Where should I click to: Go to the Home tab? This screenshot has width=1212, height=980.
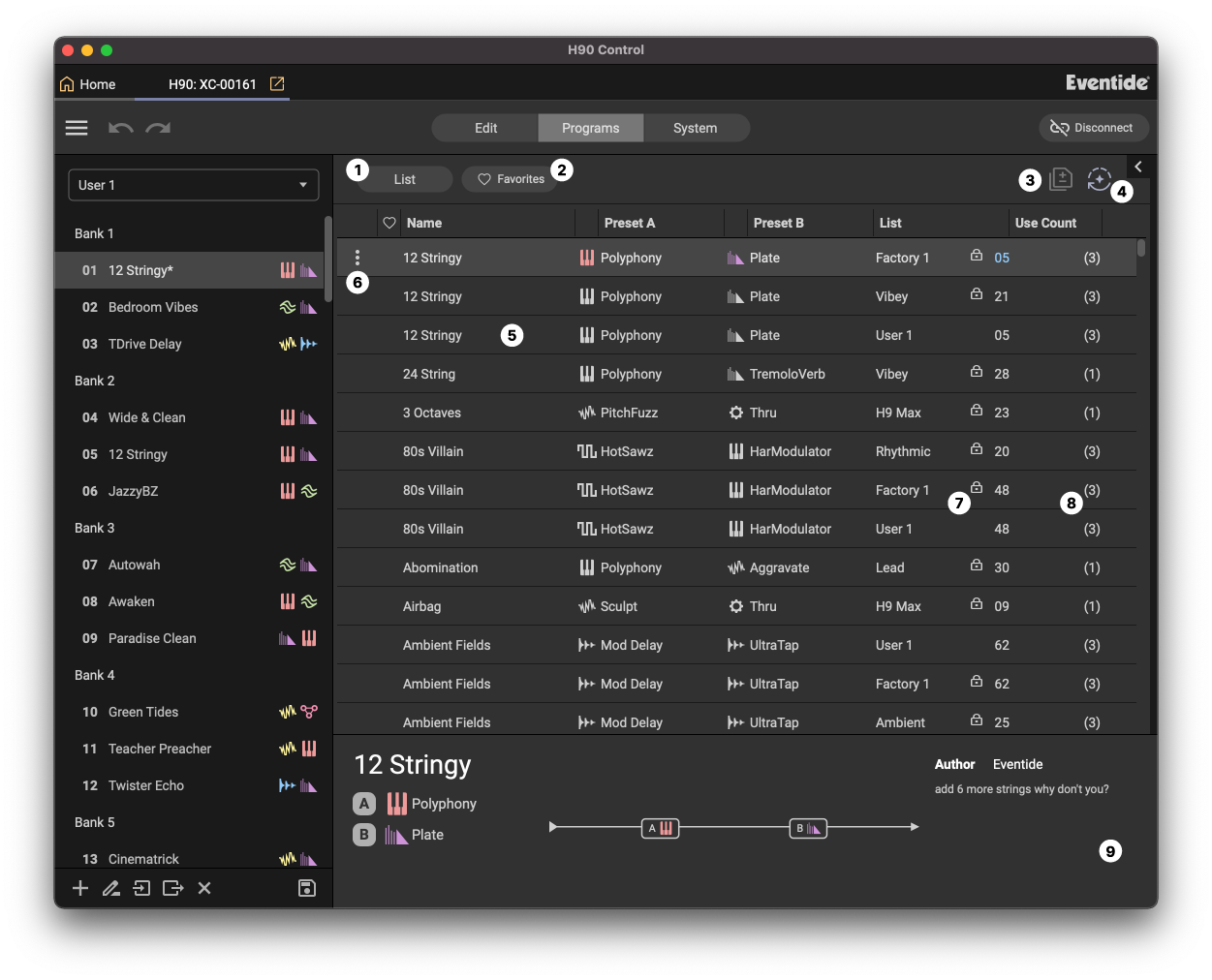(x=88, y=84)
